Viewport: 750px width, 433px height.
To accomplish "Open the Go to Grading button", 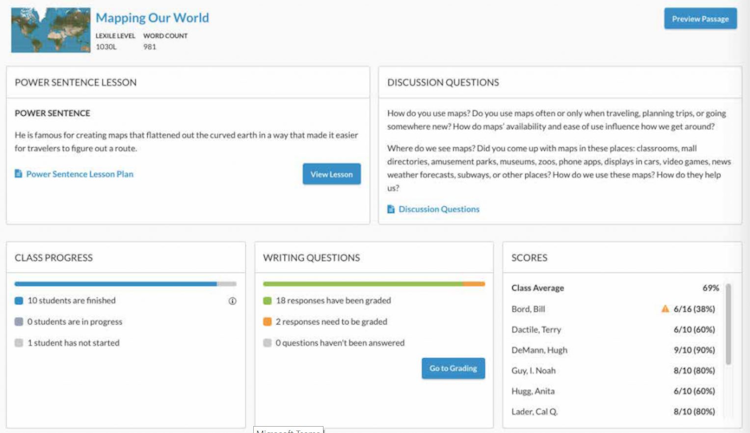I will click(453, 369).
